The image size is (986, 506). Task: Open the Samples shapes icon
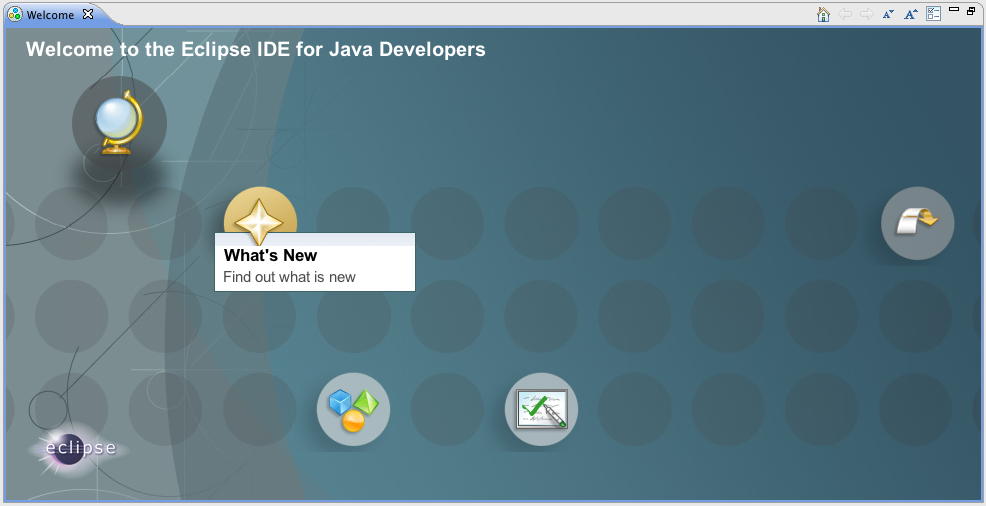353,409
